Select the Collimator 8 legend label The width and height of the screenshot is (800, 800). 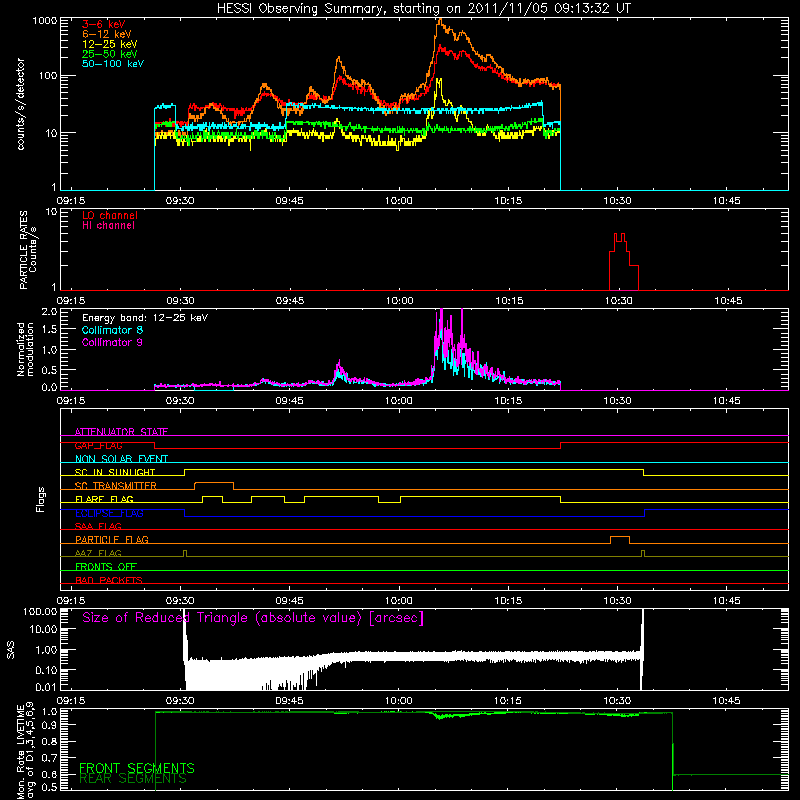point(112,330)
